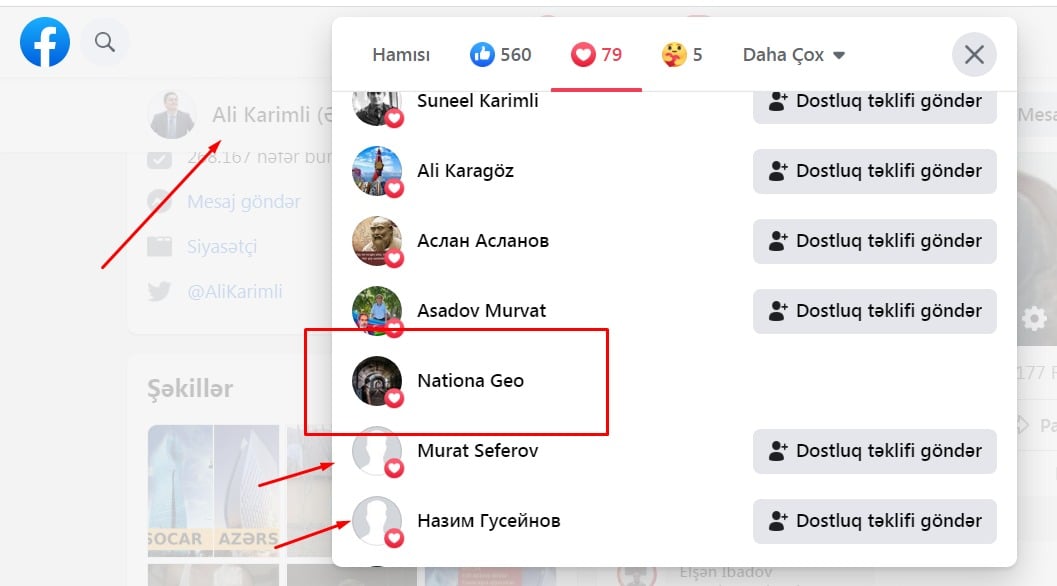1057x586 pixels.
Task: Switch to the Hamısı reactions tab
Action: click(x=401, y=55)
